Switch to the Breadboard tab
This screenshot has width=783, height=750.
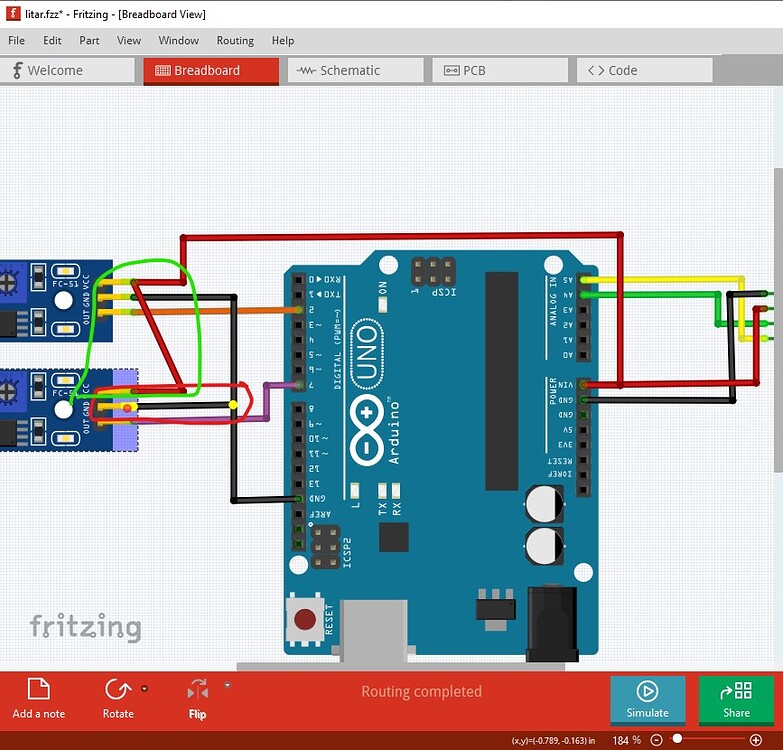click(211, 71)
